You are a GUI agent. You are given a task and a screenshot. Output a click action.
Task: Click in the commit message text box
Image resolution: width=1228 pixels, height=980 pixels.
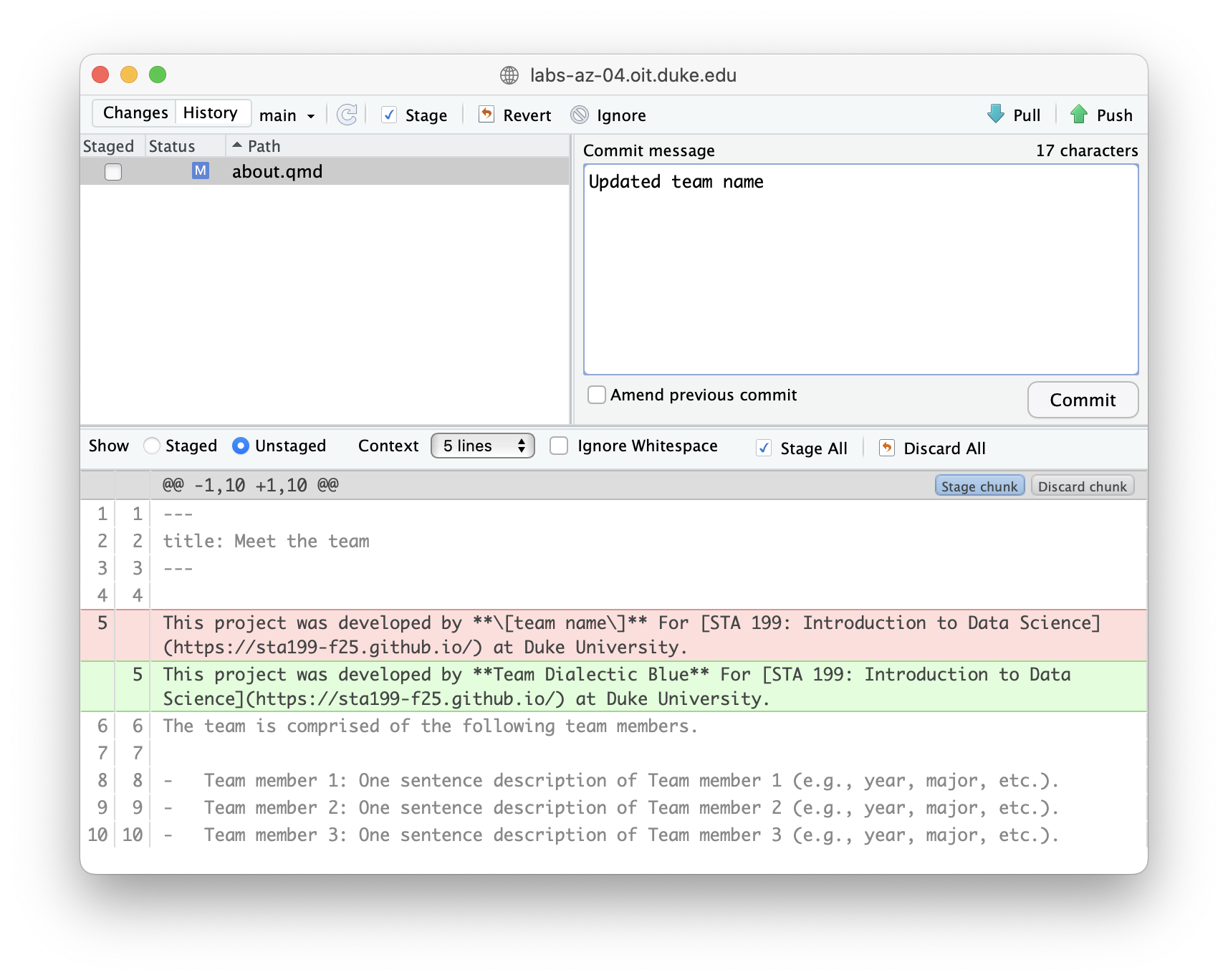(x=860, y=272)
